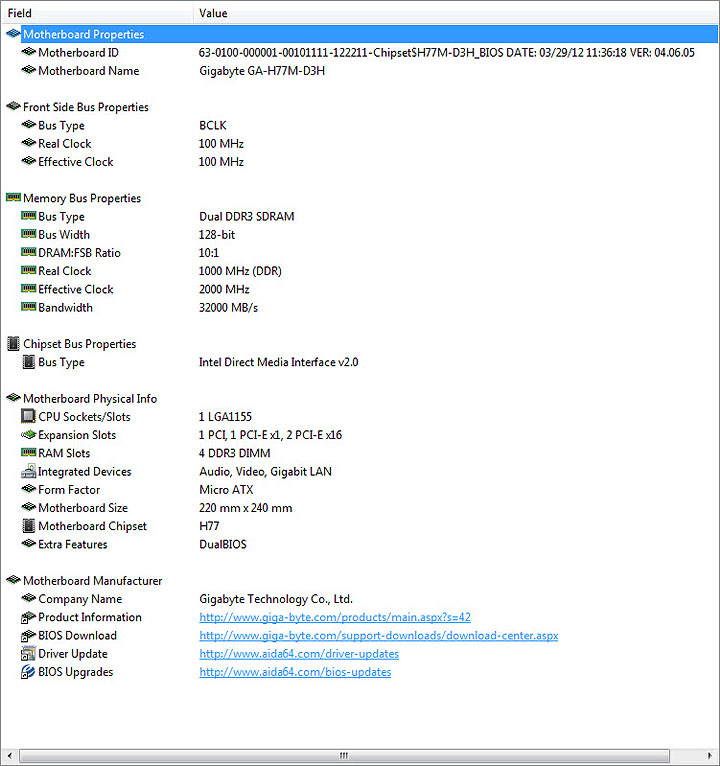The image size is (720, 766).
Task: Click the value 32000 MB/s
Action: pos(228,307)
